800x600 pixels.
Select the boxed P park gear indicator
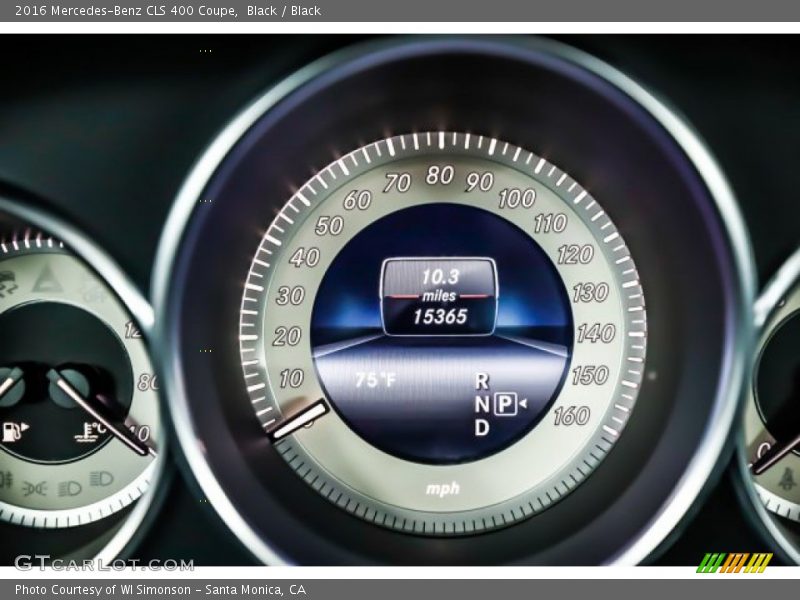point(505,404)
